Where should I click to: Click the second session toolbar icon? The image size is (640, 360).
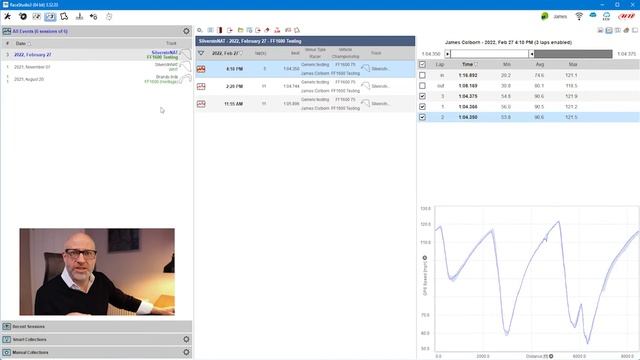210,30
